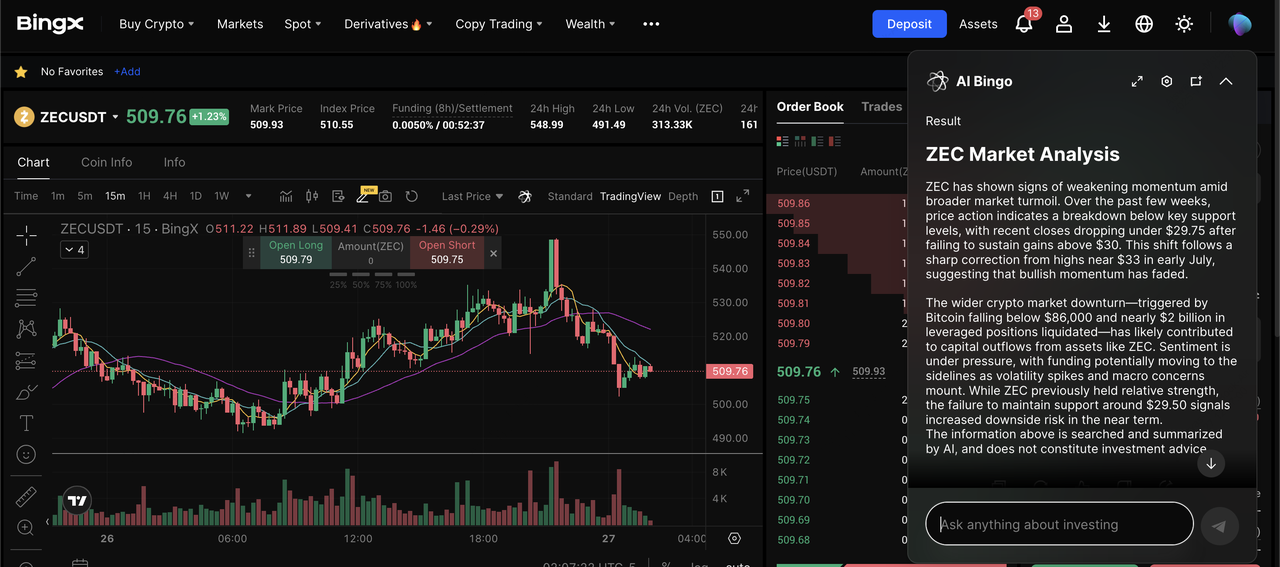Open the Last Price dropdown
1280x567 pixels.
pos(472,196)
